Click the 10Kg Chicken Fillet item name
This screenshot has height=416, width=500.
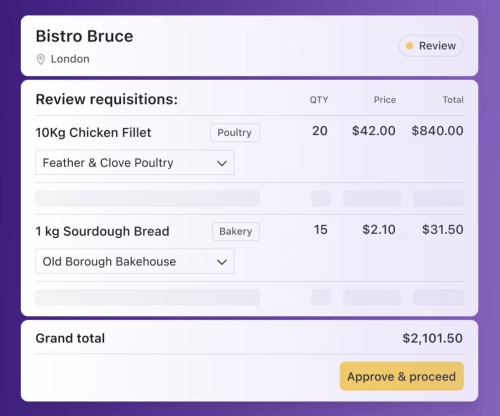(x=93, y=133)
